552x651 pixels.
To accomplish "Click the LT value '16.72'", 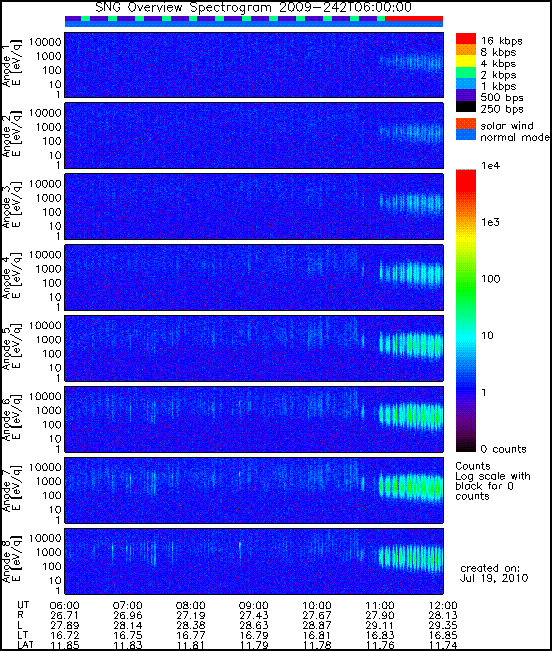I will tap(64, 635).
